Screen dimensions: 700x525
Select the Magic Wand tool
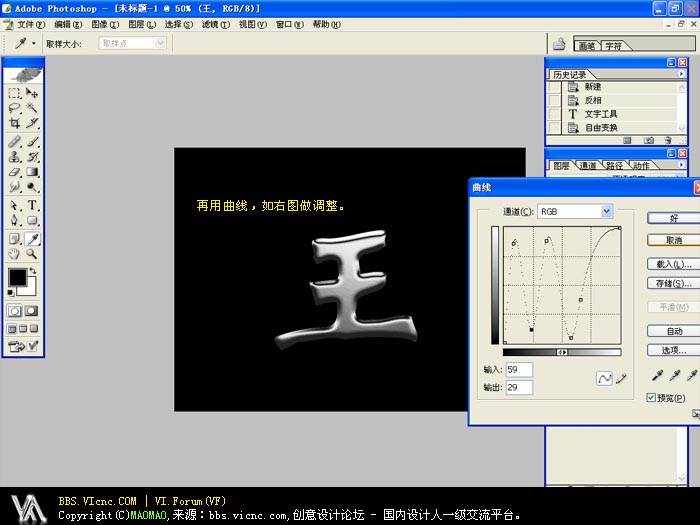click(x=32, y=108)
